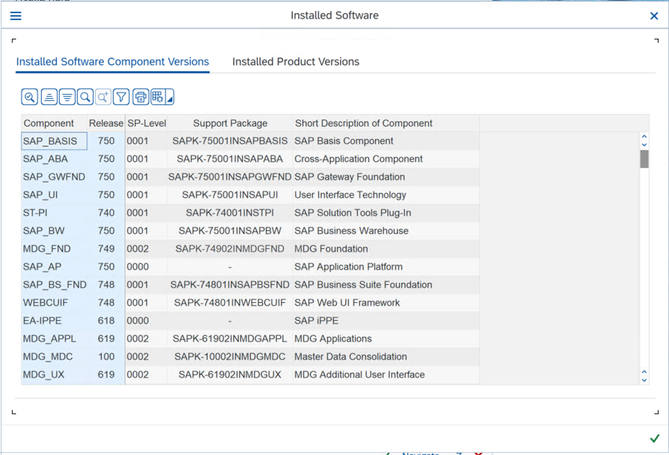This screenshot has height=455, width=669.
Task: Click the table's vertical scrollbar thumb
Action: (644, 159)
